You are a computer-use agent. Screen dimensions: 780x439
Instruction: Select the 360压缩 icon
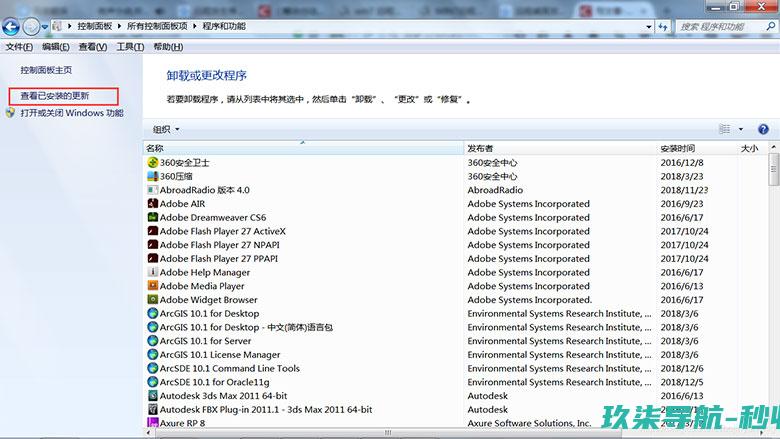pos(153,176)
